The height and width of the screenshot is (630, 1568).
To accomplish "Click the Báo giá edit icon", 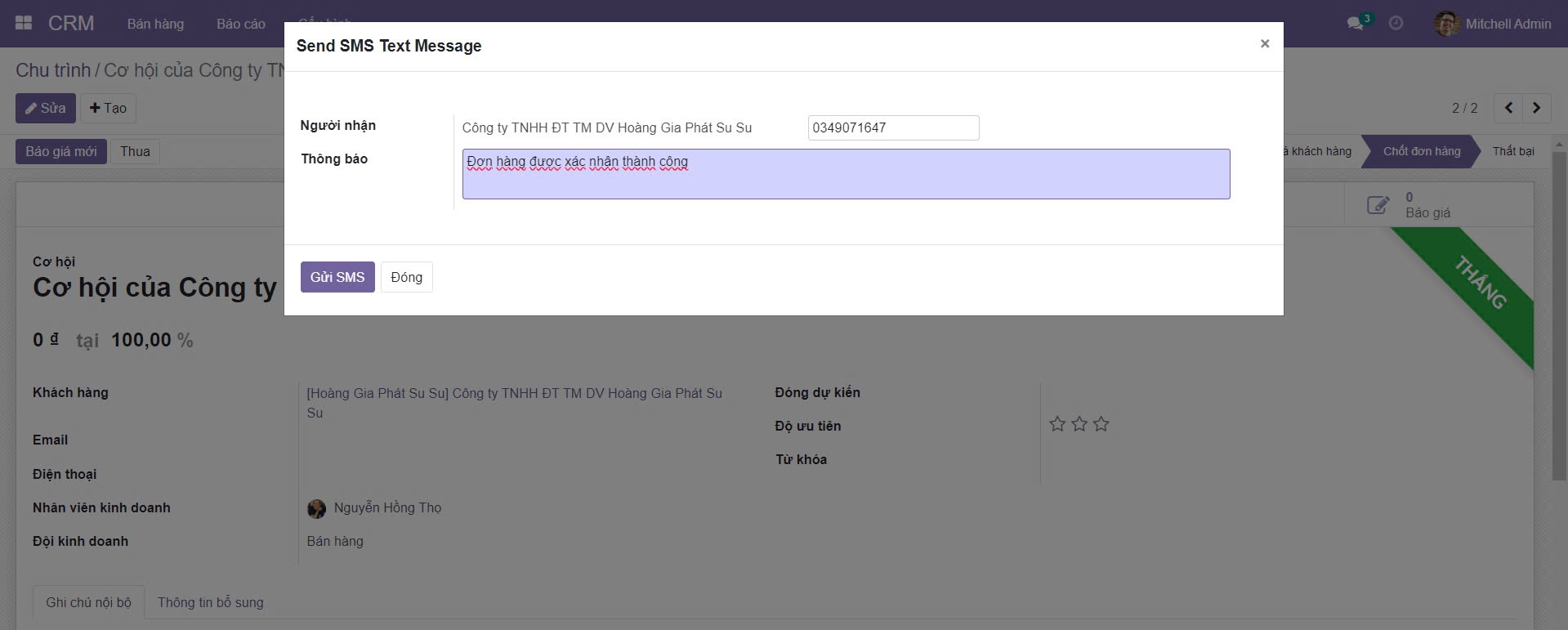I will tap(1378, 205).
